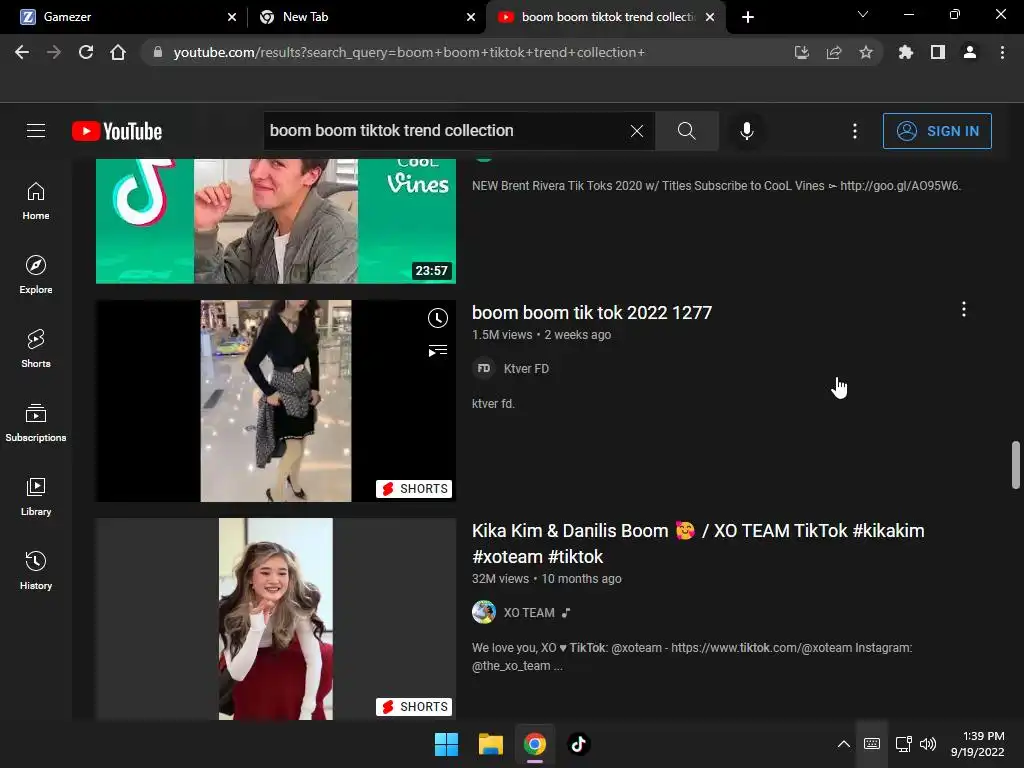Open Library in the sidebar
Image resolution: width=1024 pixels, height=768 pixels.
(36, 496)
